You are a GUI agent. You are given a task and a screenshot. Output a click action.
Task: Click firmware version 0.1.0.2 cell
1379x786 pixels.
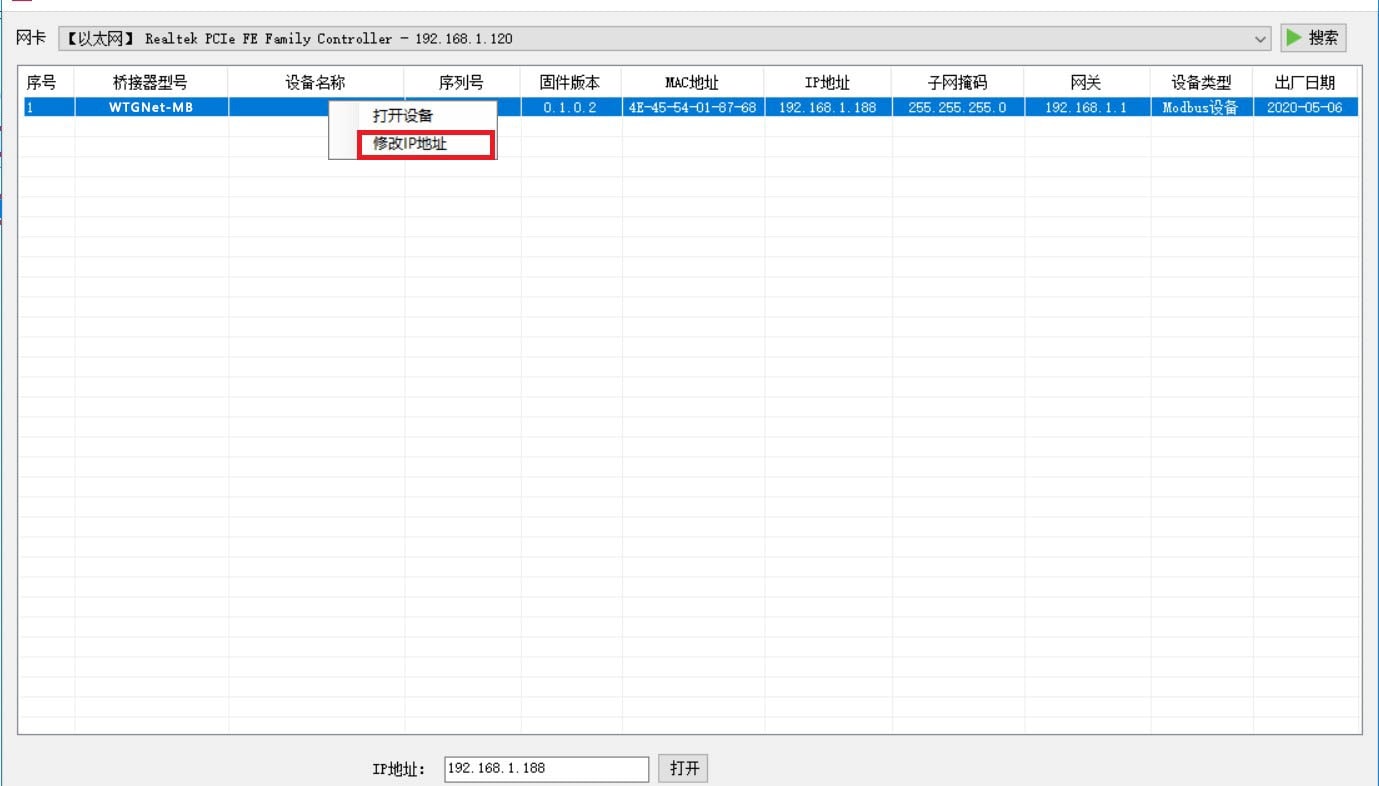(x=570, y=107)
